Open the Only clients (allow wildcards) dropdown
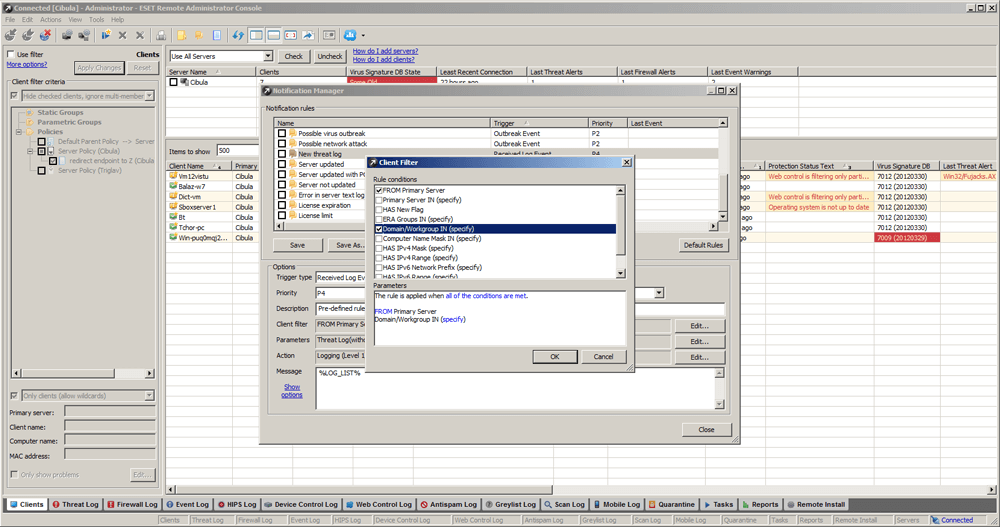This screenshot has width=1000, height=527. (x=149, y=396)
